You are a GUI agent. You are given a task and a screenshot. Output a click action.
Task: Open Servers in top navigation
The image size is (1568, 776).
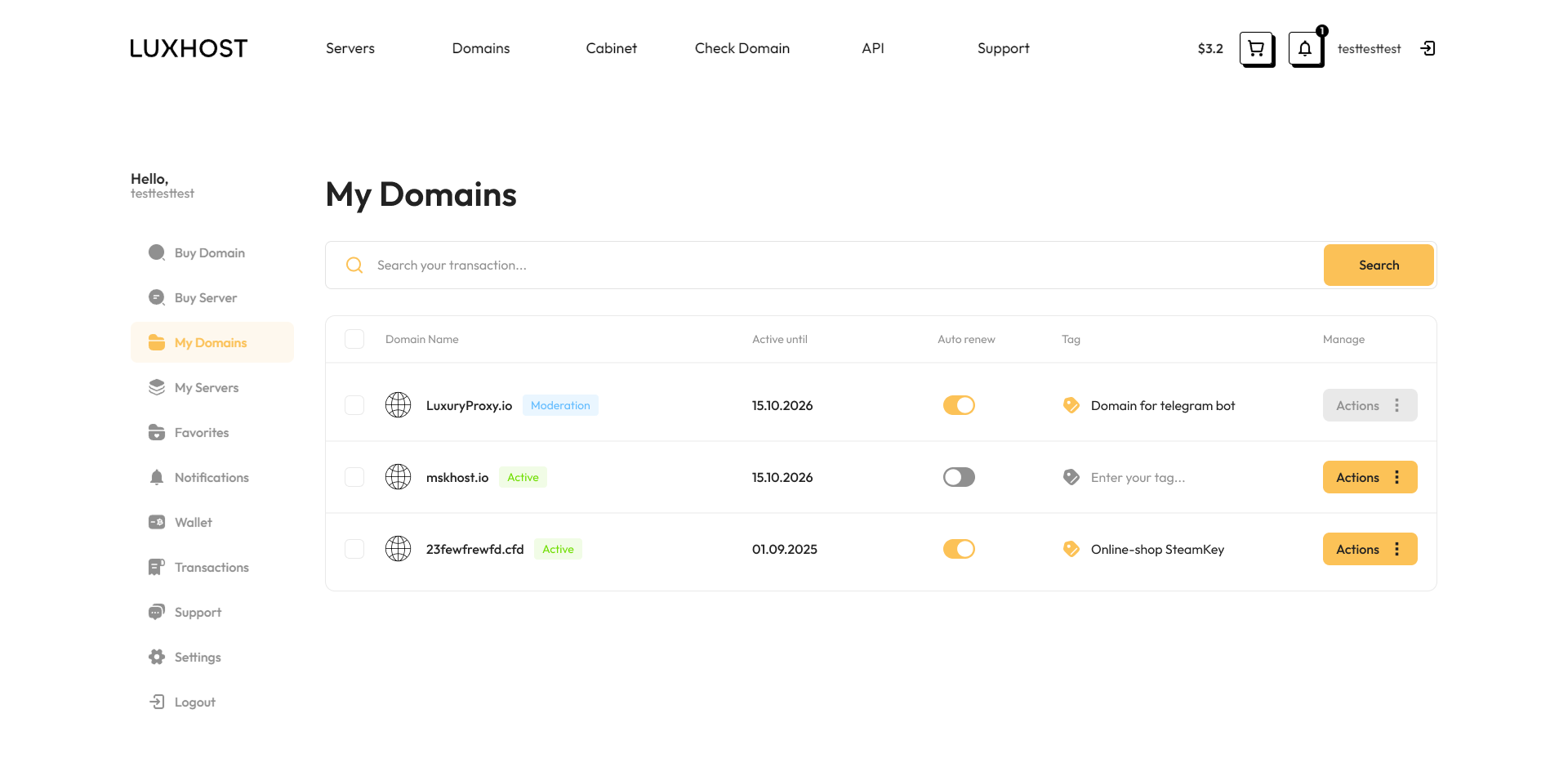[x=350, y=48]
